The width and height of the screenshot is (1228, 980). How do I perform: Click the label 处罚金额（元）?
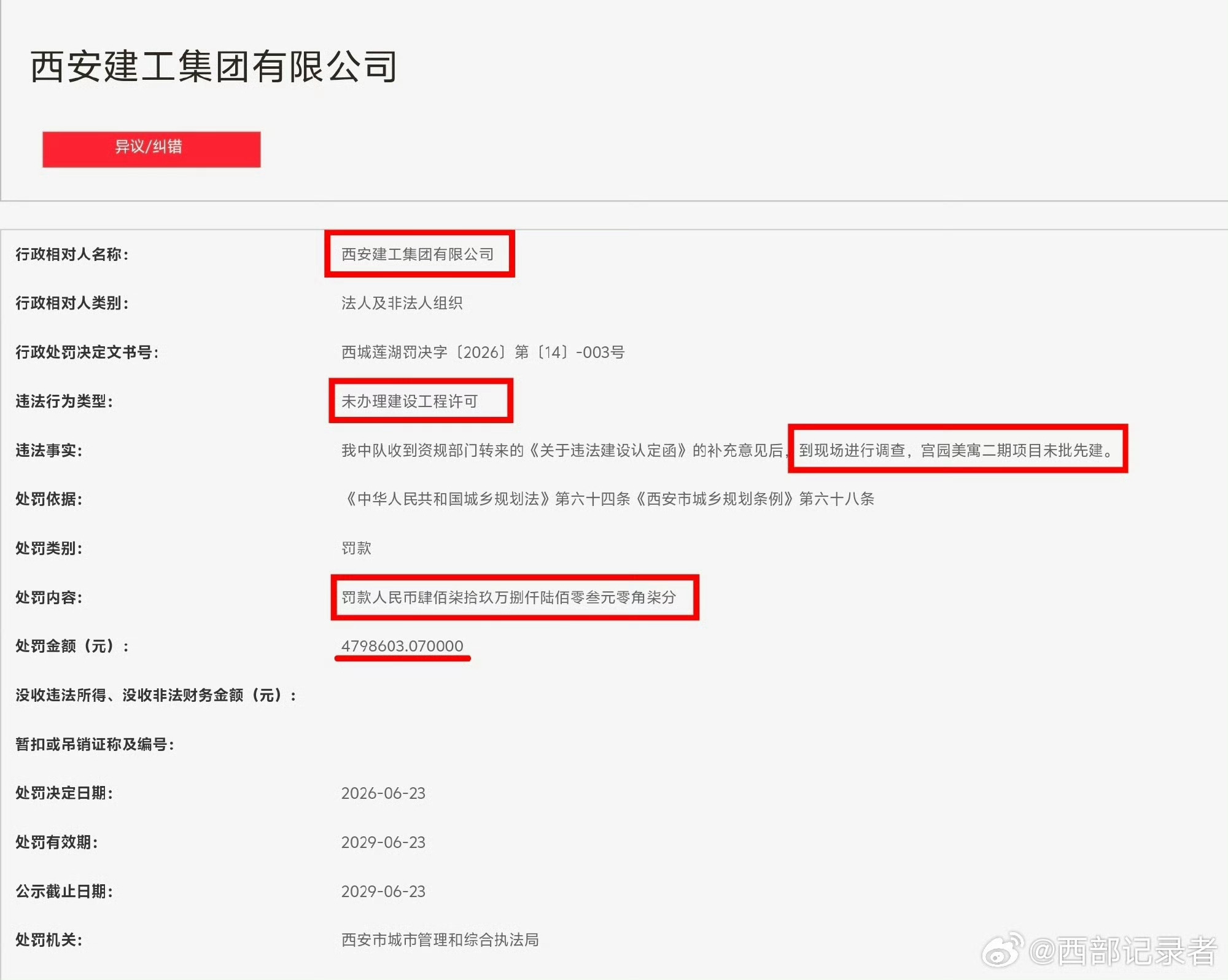(72, 646)
